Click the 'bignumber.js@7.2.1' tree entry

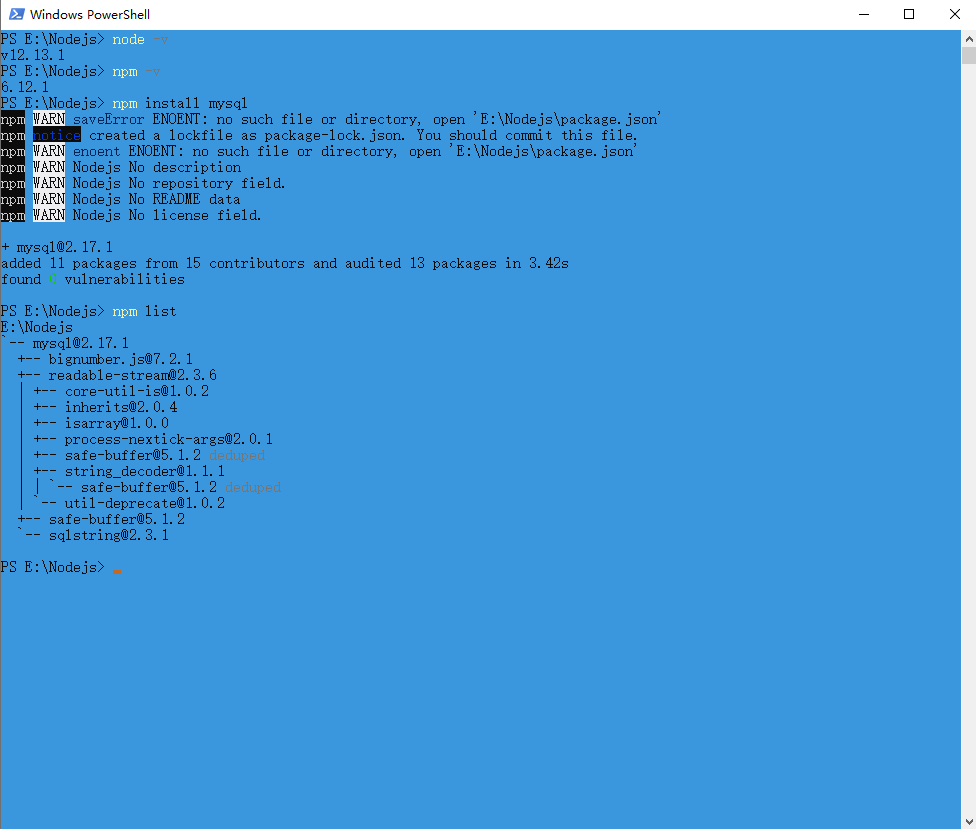point(121,359)
